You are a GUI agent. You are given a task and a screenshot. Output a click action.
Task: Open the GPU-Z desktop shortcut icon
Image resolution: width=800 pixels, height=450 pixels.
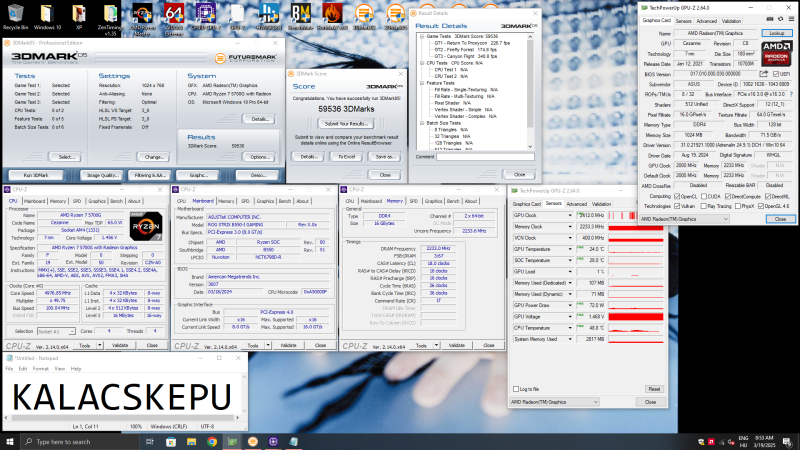coord(237,15)
